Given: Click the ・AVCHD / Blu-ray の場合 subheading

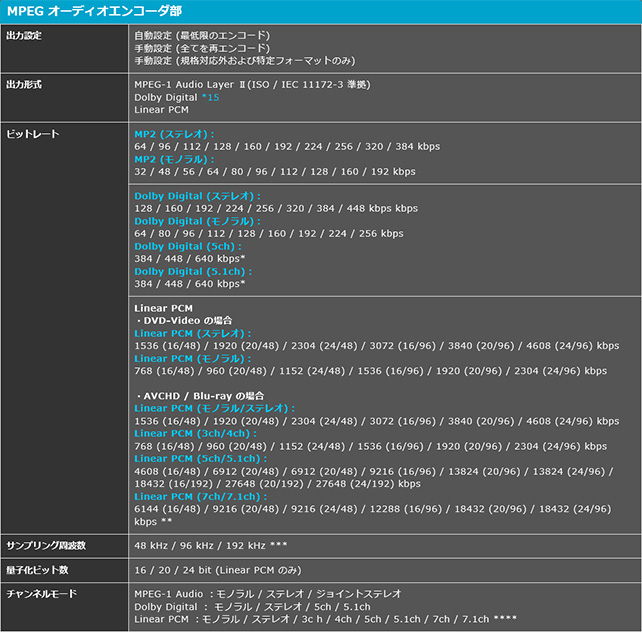Looking at the screenshot, I should [x=202, y=396].
